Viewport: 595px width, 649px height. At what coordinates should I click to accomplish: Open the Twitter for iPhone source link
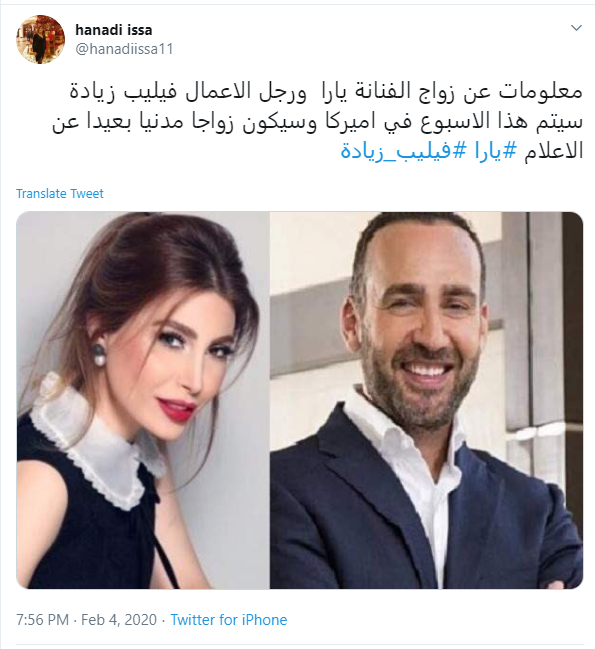229,620
